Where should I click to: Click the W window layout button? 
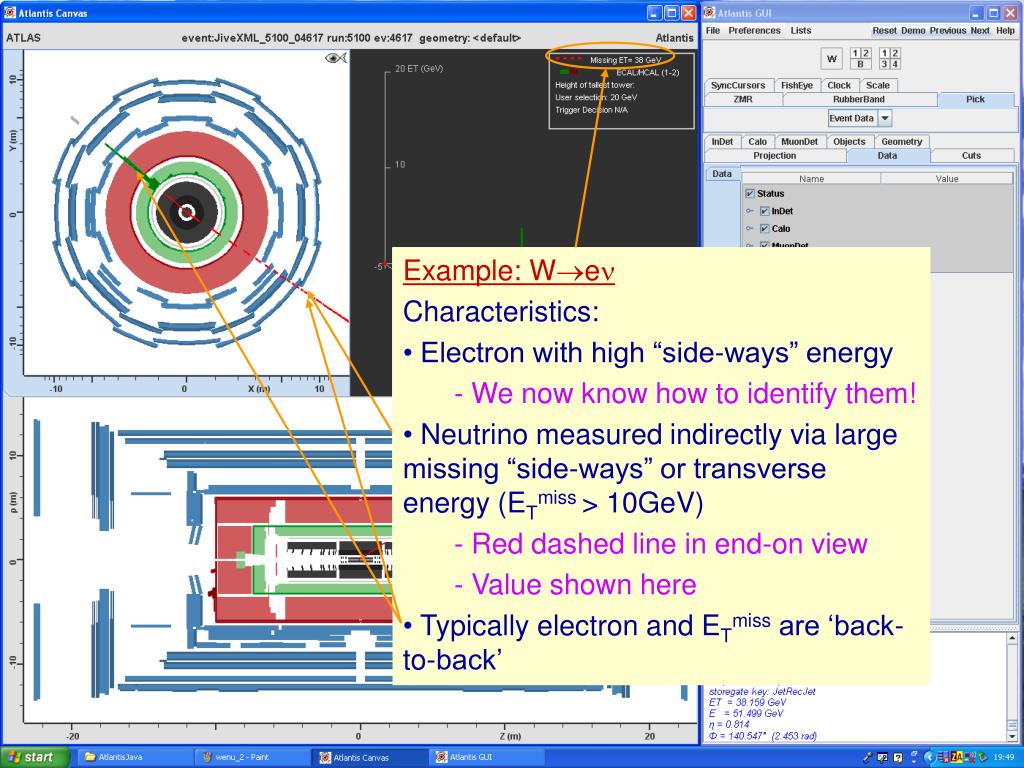click(x=831, y=59)
